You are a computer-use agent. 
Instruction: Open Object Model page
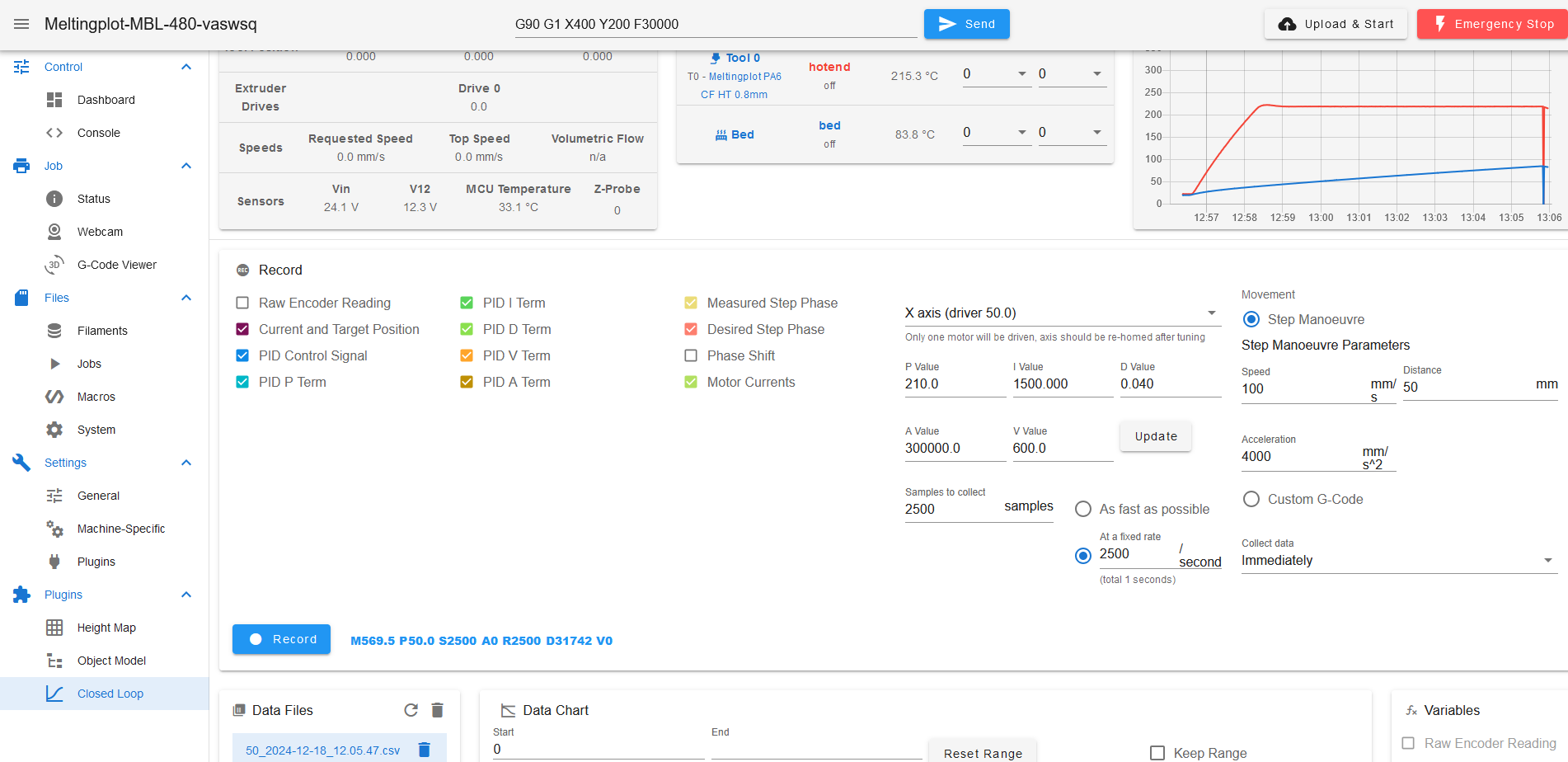[111, 661]
